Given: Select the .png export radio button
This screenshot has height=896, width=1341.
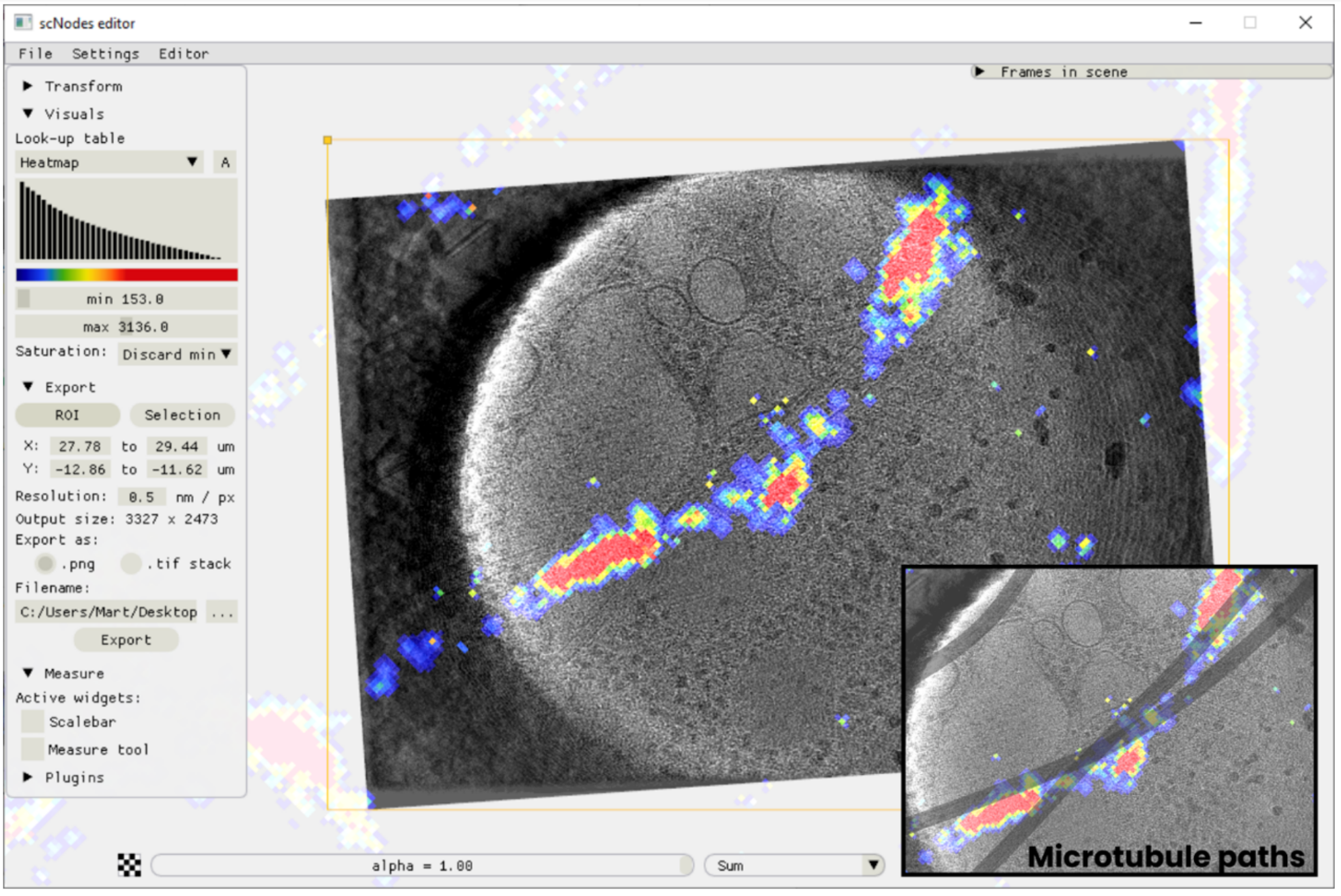Looking at the screenshot, I should pyautogui.click(x=45, y=563).
